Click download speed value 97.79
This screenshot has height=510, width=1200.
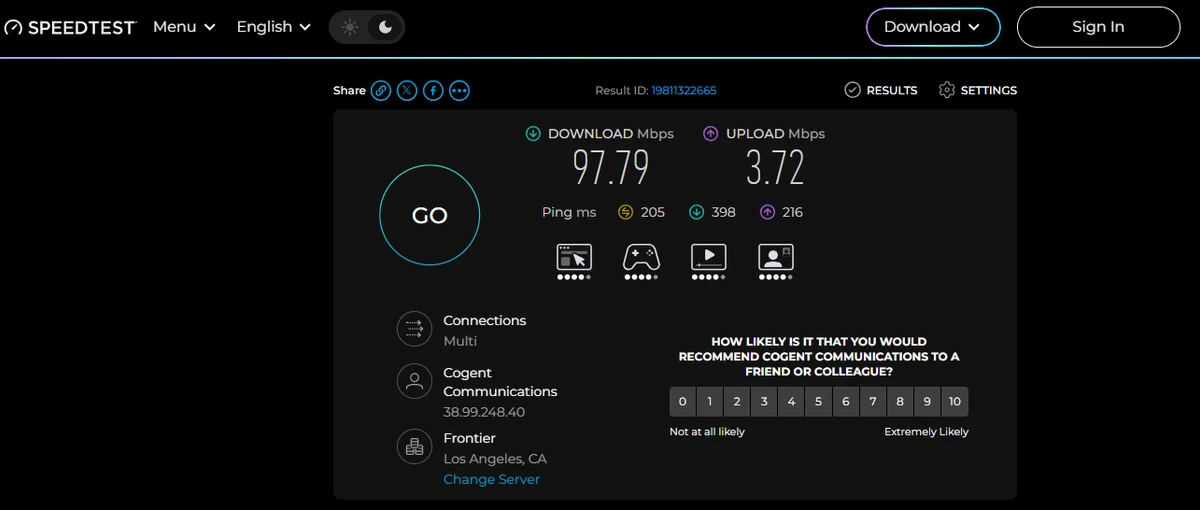[611, 168]
